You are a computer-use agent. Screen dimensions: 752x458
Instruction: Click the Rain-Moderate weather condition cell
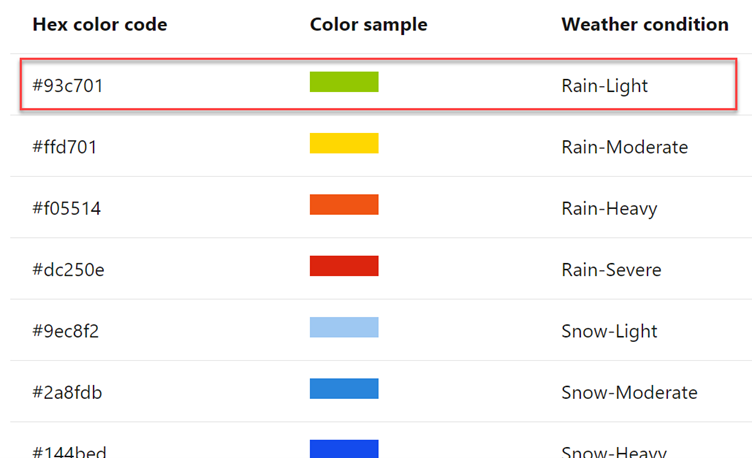pos(625,147)
